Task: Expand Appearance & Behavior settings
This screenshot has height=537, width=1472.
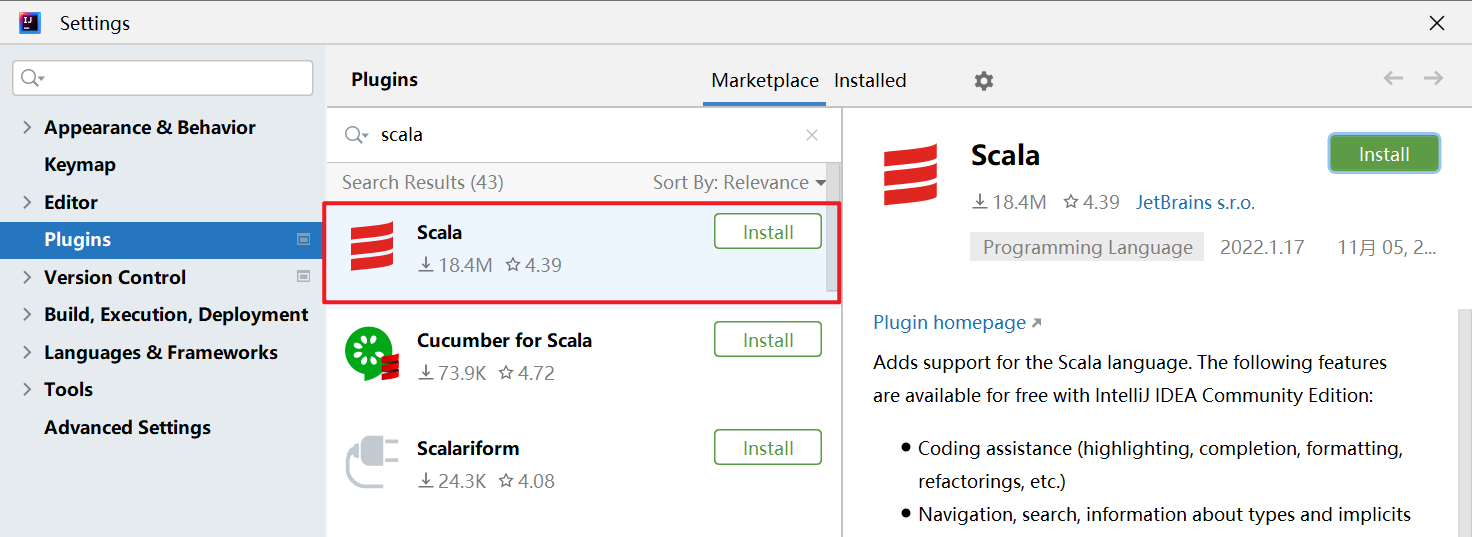Action: (x=27, y=128)
